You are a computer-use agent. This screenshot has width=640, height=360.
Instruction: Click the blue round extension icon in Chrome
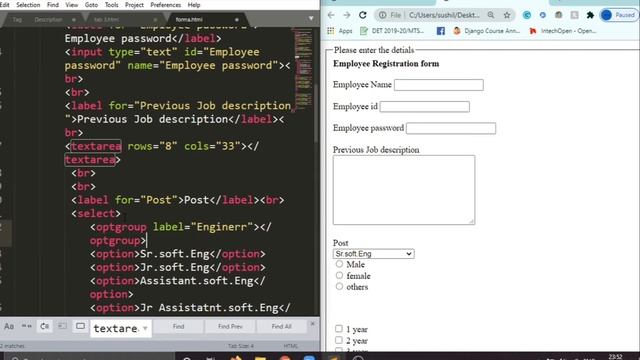coord(542,15)
